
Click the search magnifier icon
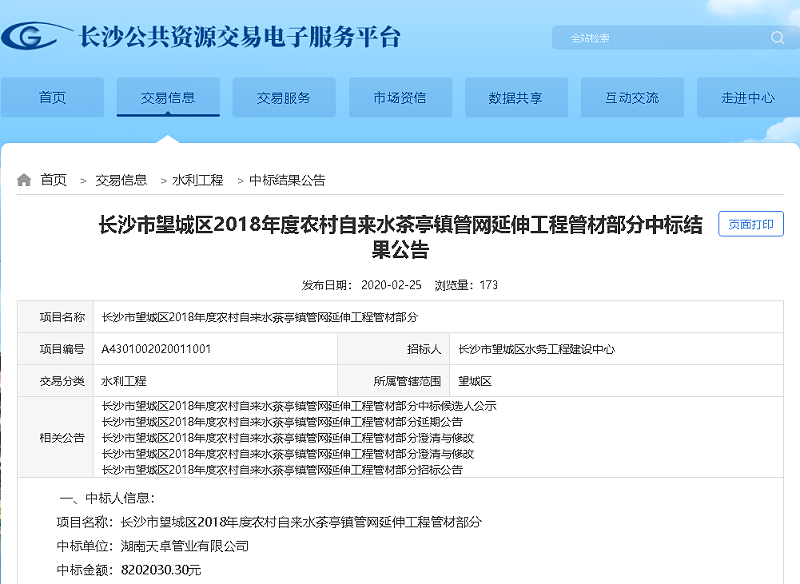click(x=778, y=38)
